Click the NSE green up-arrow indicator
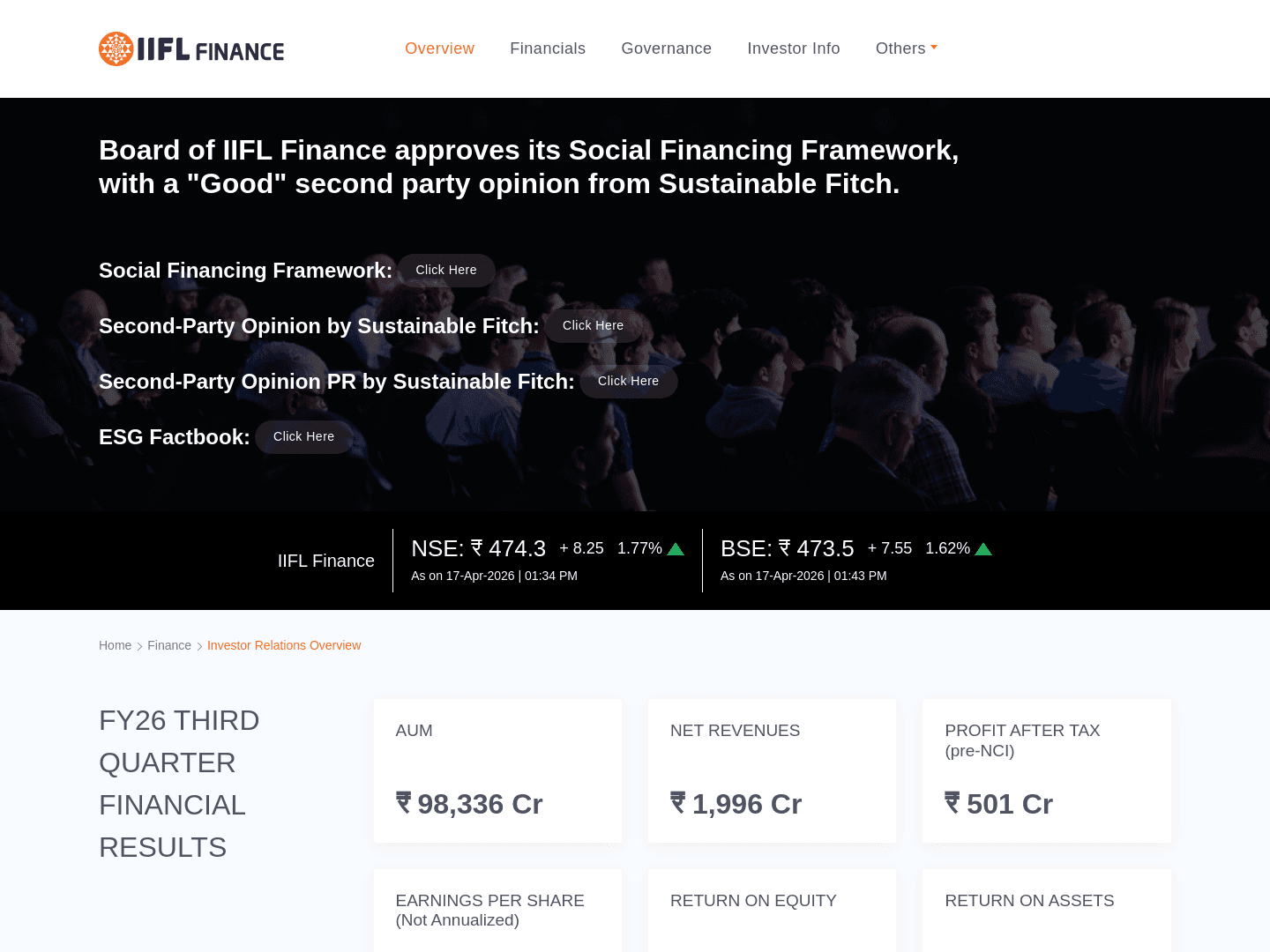 676,549
